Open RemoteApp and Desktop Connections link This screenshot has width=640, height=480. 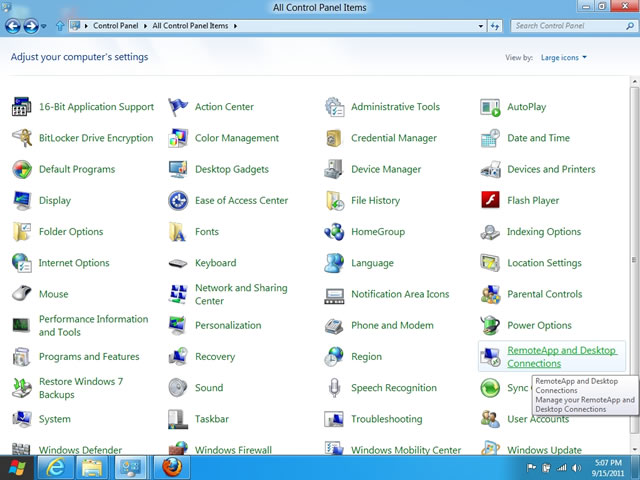(x=561, y=357)
